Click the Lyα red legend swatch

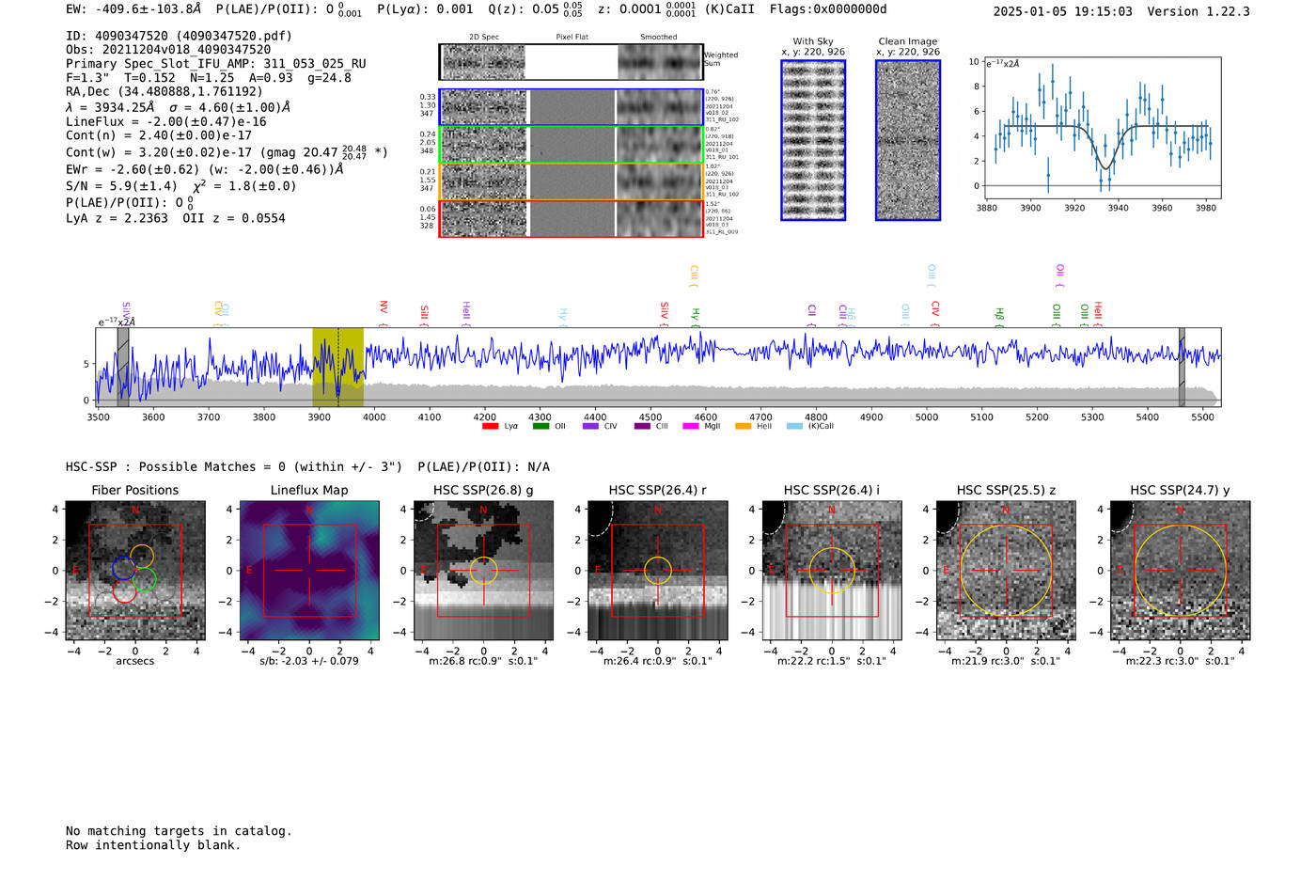(x=490, y=426)
